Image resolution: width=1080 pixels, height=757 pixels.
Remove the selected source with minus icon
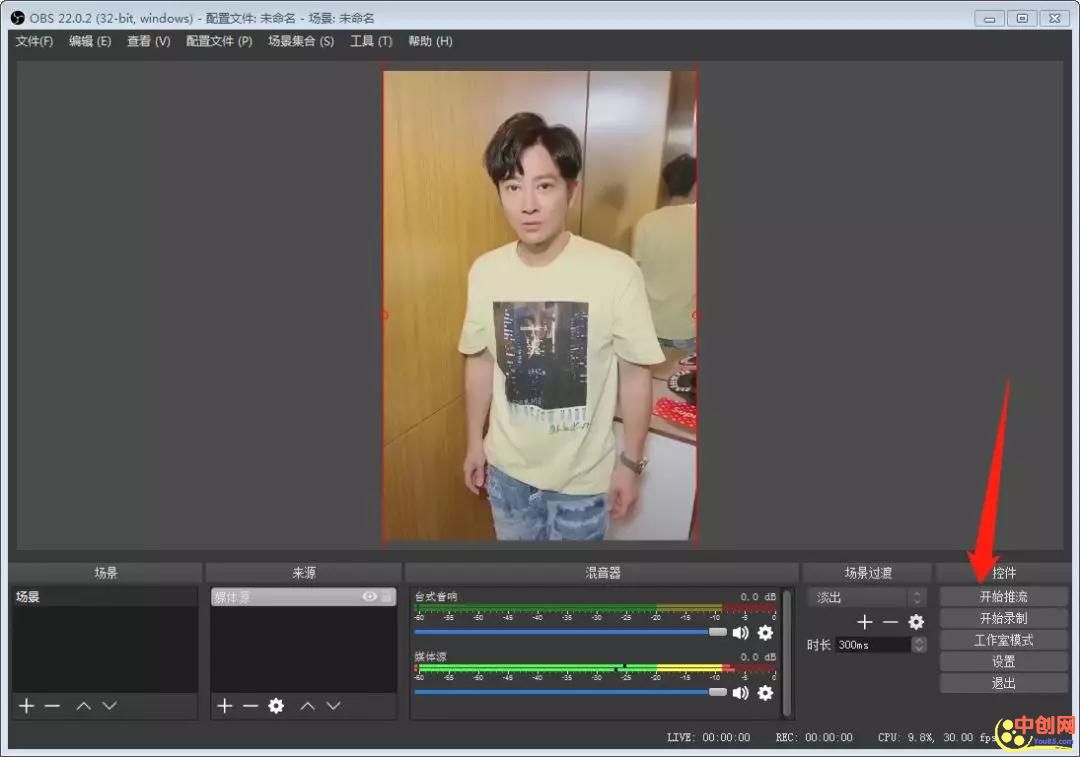point(250,706)
